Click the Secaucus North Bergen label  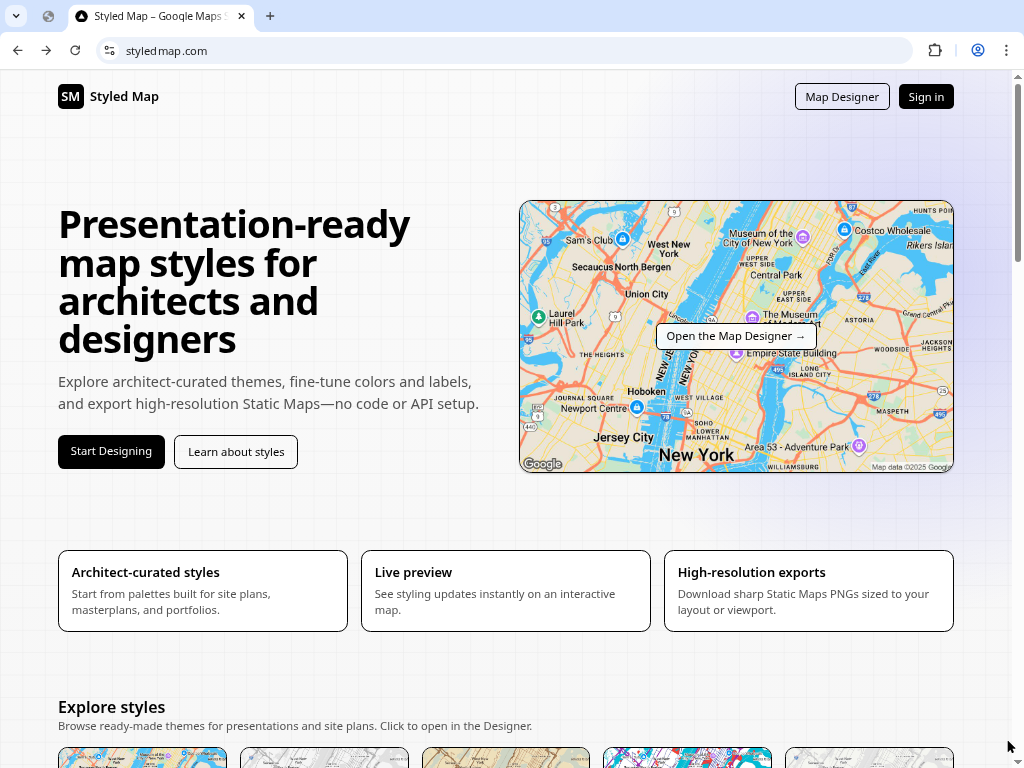coord(621,267)
